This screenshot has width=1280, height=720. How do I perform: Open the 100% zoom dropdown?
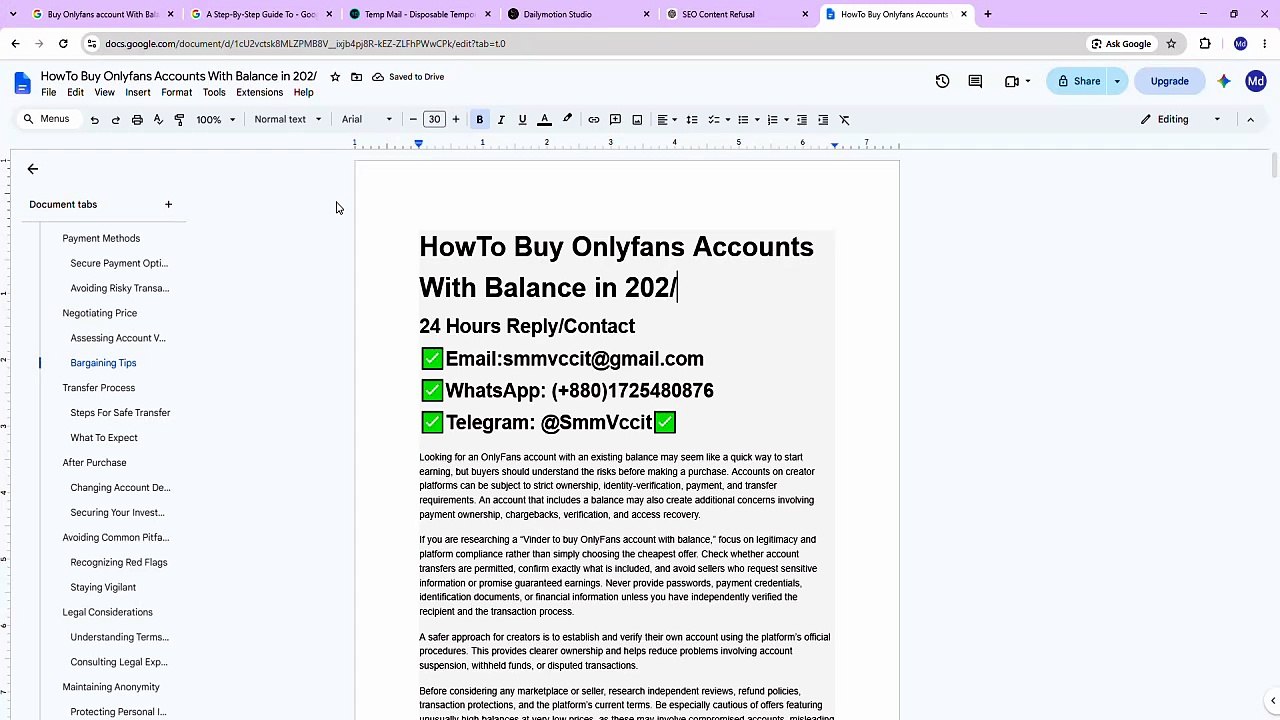(215, 120)
